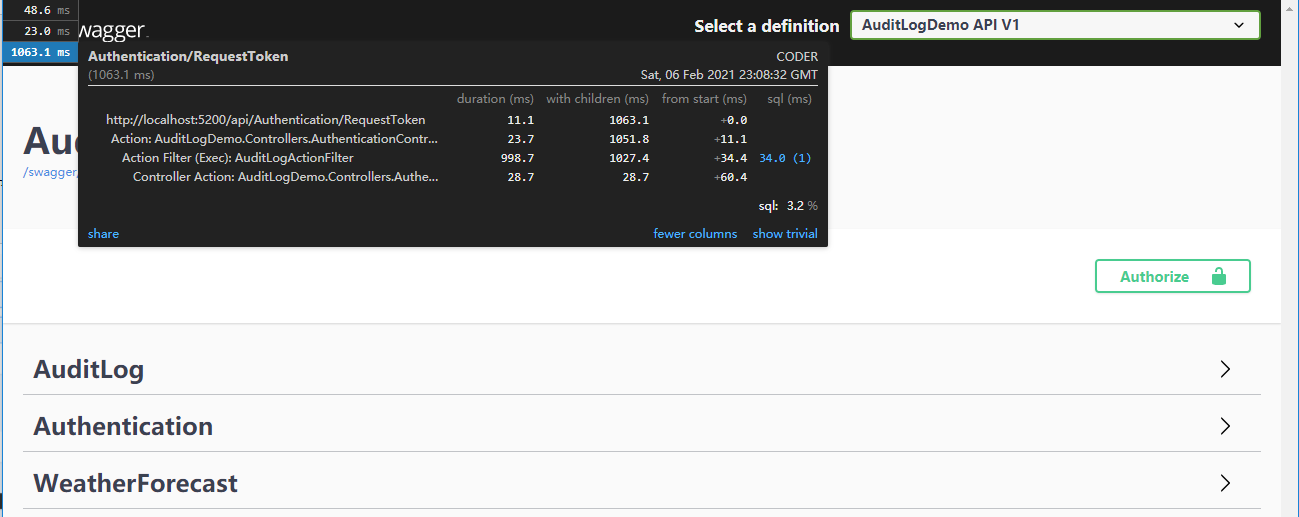Click the show trivial link
Screen dimensions: 1299x517
point(785,234)
